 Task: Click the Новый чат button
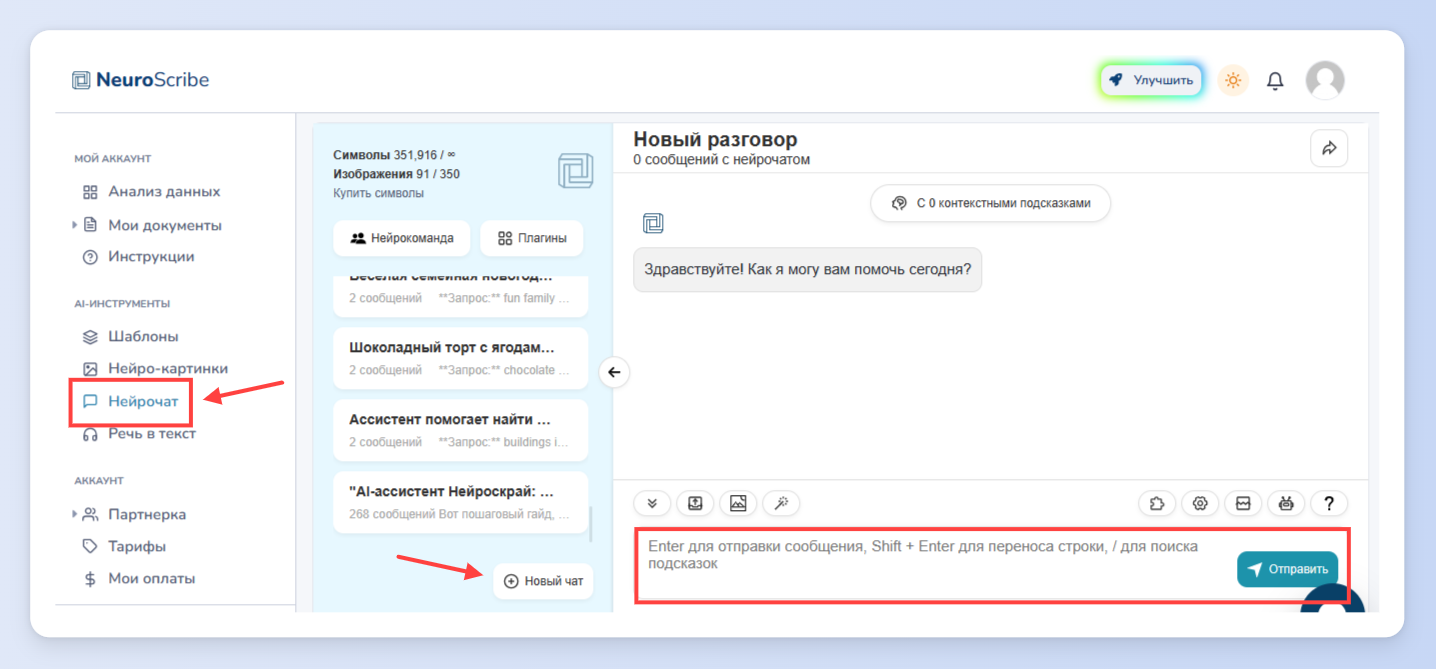point(543,581)
